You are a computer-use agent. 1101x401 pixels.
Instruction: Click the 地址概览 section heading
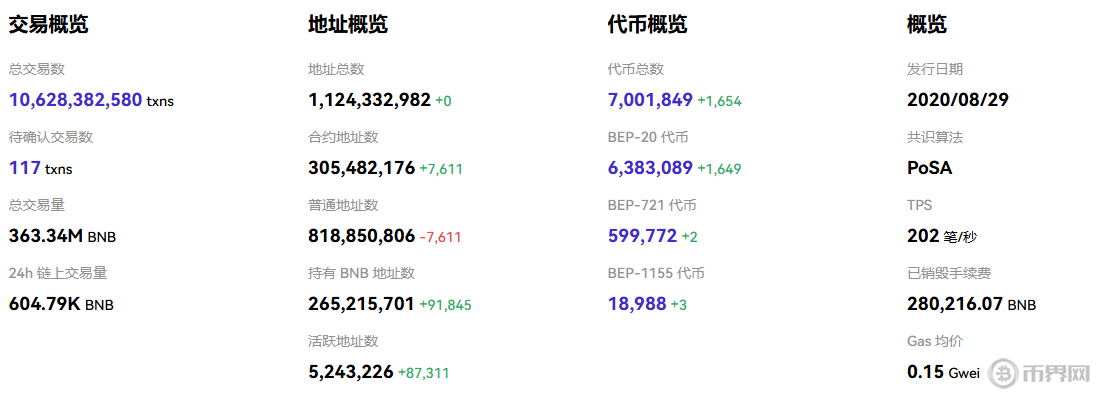348,25
